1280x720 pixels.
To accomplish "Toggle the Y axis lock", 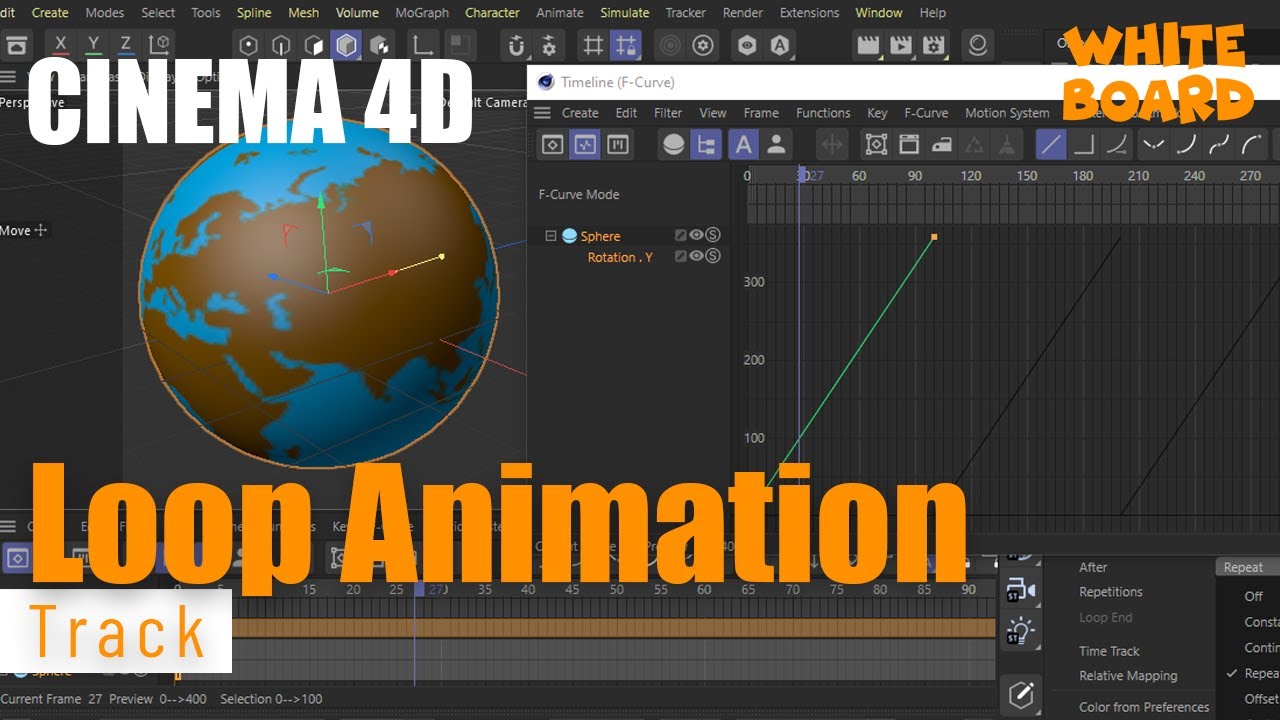I will pos(93,45).
